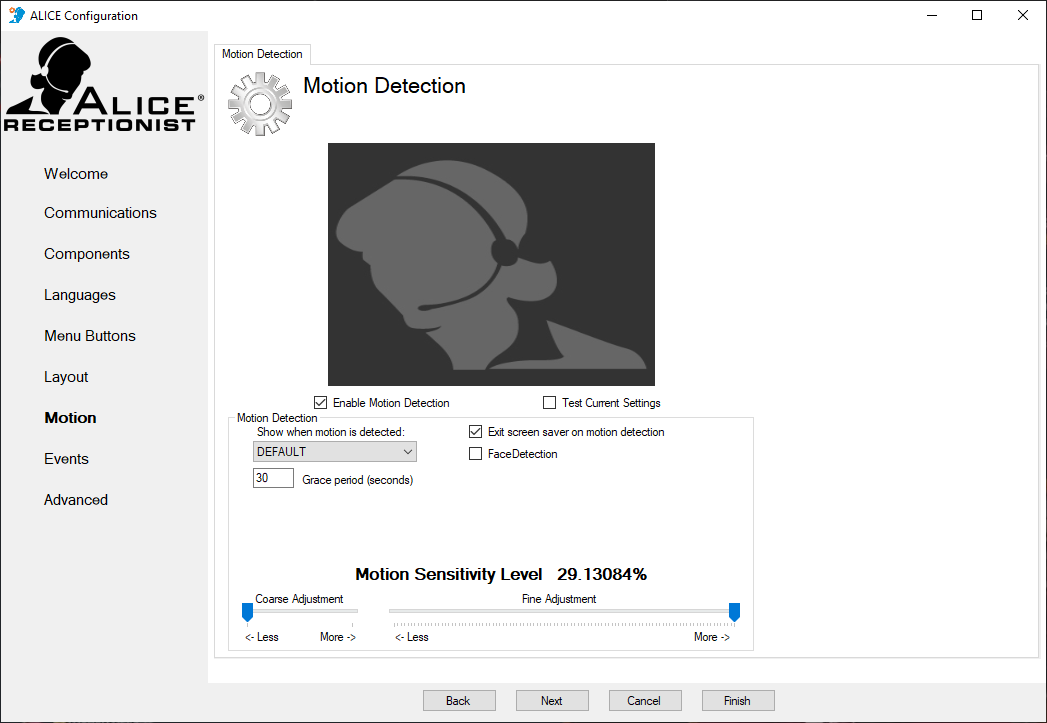Open the Welcome section in the sidebar
Screen dimensions: 1047x723
(75, 173)
